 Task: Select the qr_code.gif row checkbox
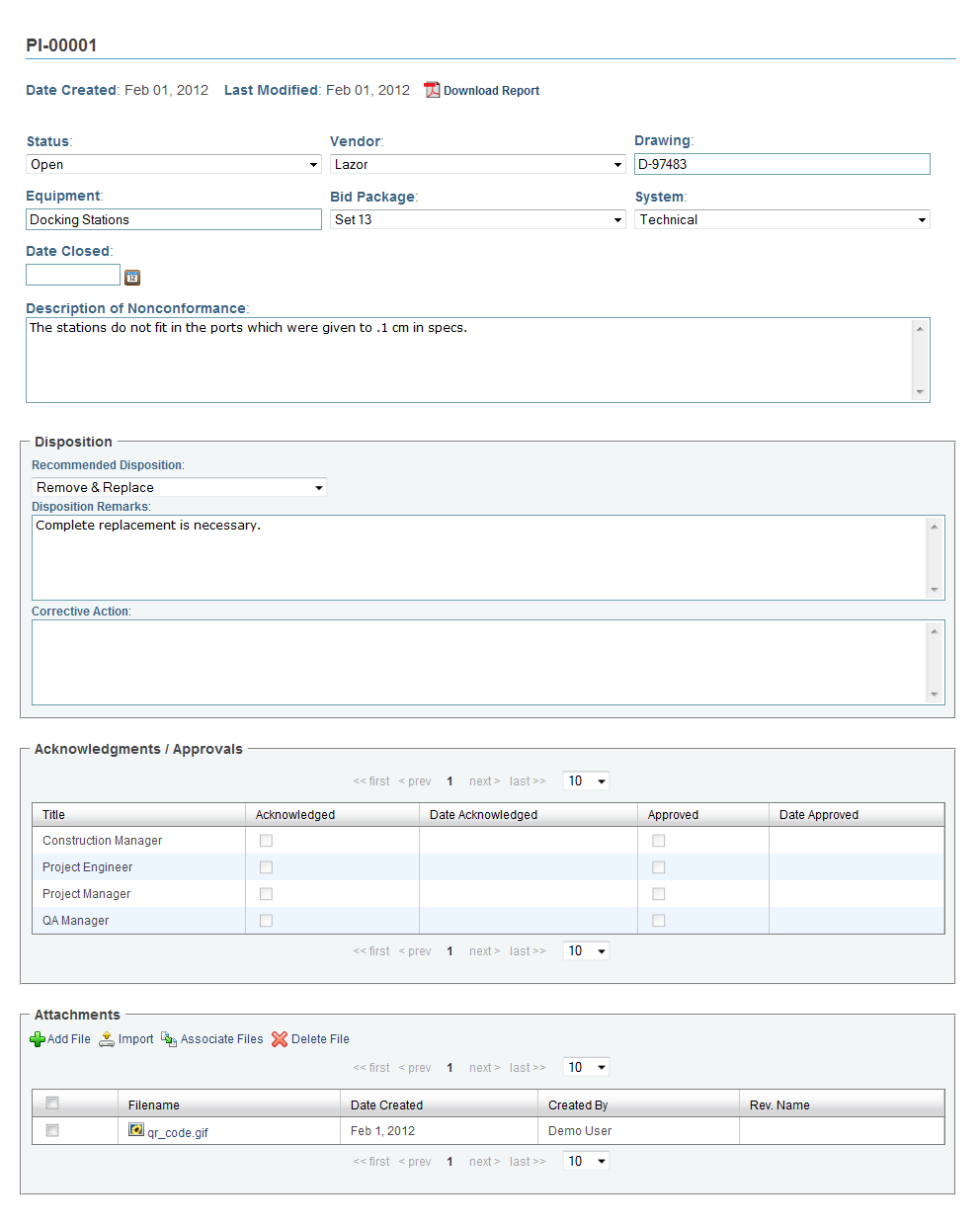tap(52, 1130)
